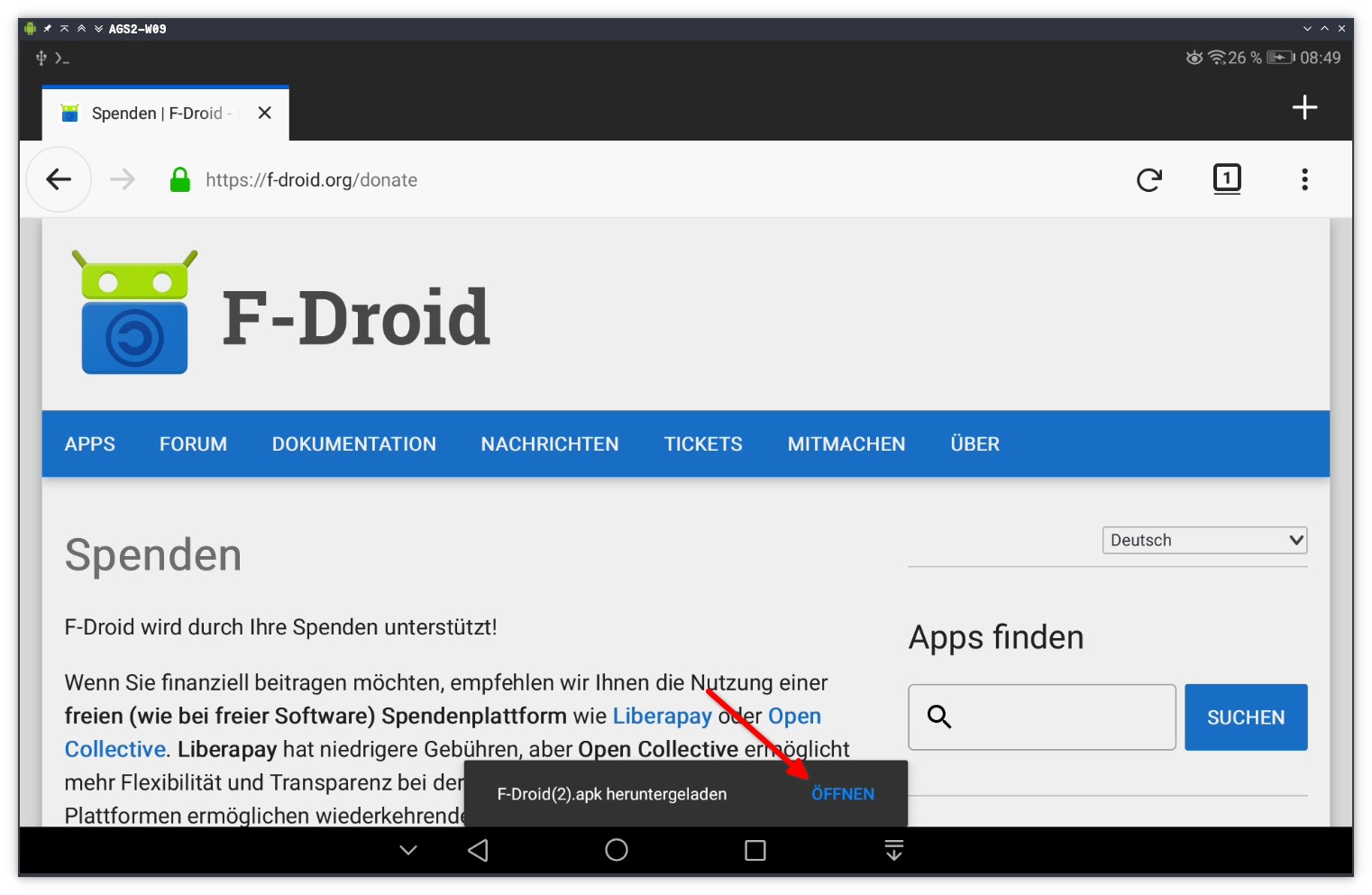1372x895 pixels.
Task: Go back with the browser back arrow
Action: coord(59,179)
